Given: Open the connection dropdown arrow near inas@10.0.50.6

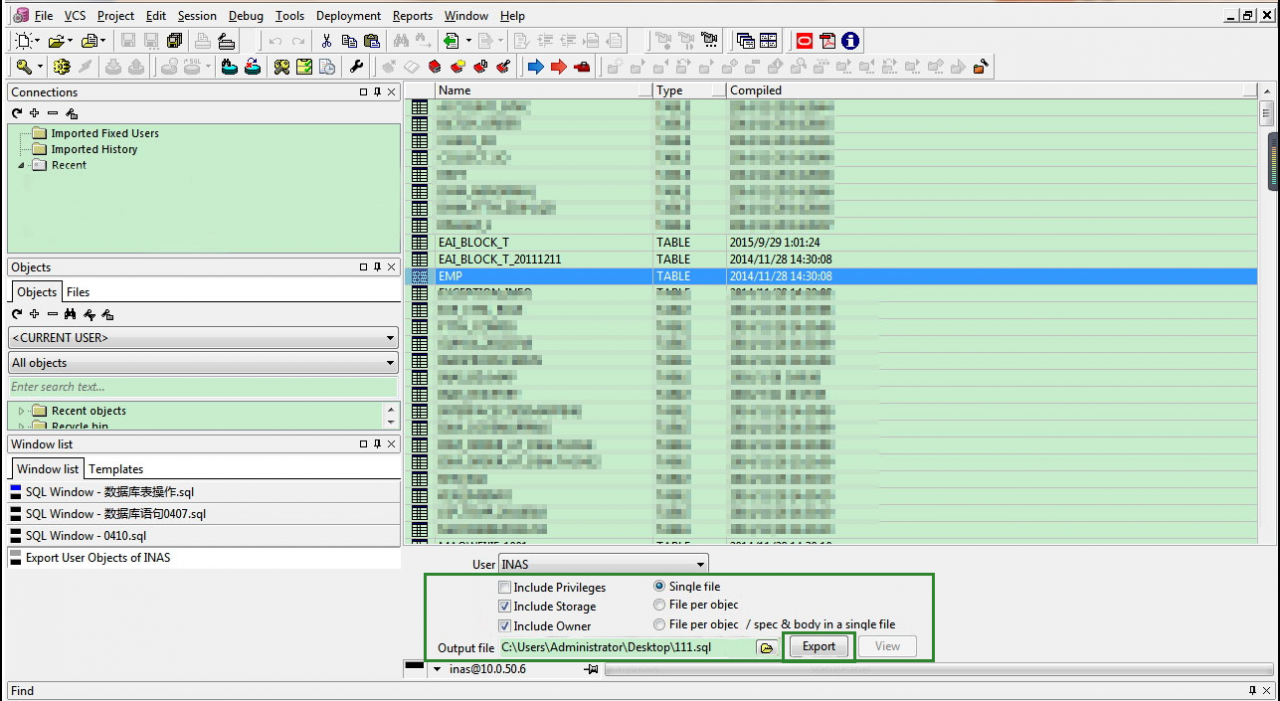Looking at the screenshot, I should tap(437, 669).
